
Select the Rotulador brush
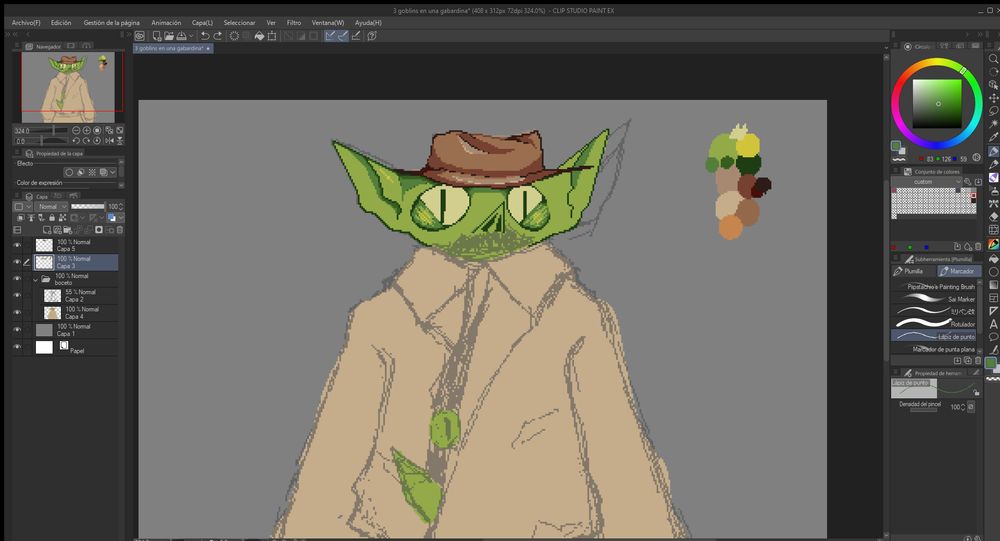[x=934, y=323]
